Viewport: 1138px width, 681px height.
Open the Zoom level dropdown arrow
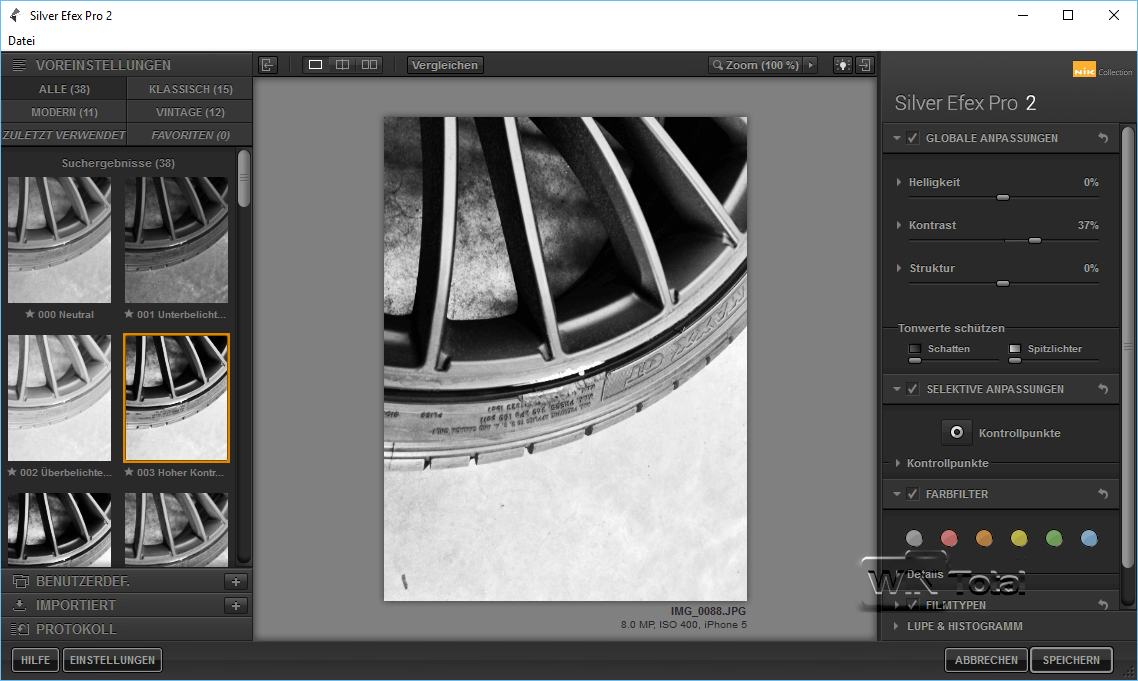(x=810, y=65)
